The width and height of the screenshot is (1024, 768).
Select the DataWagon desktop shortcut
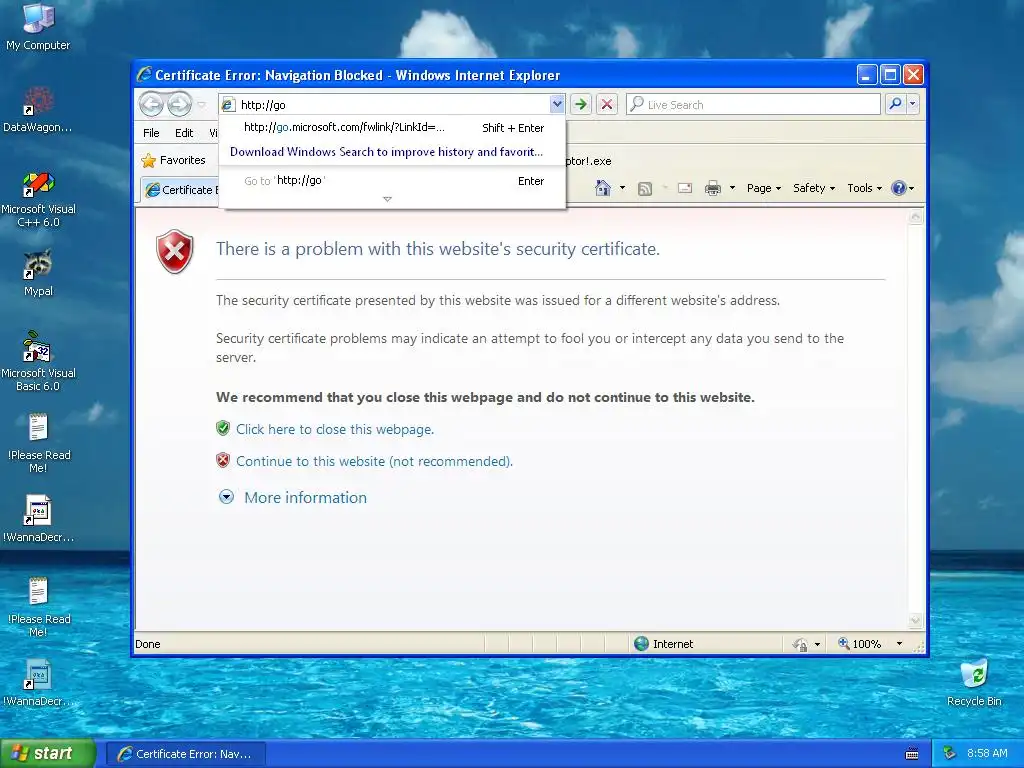tap(38, 110)
